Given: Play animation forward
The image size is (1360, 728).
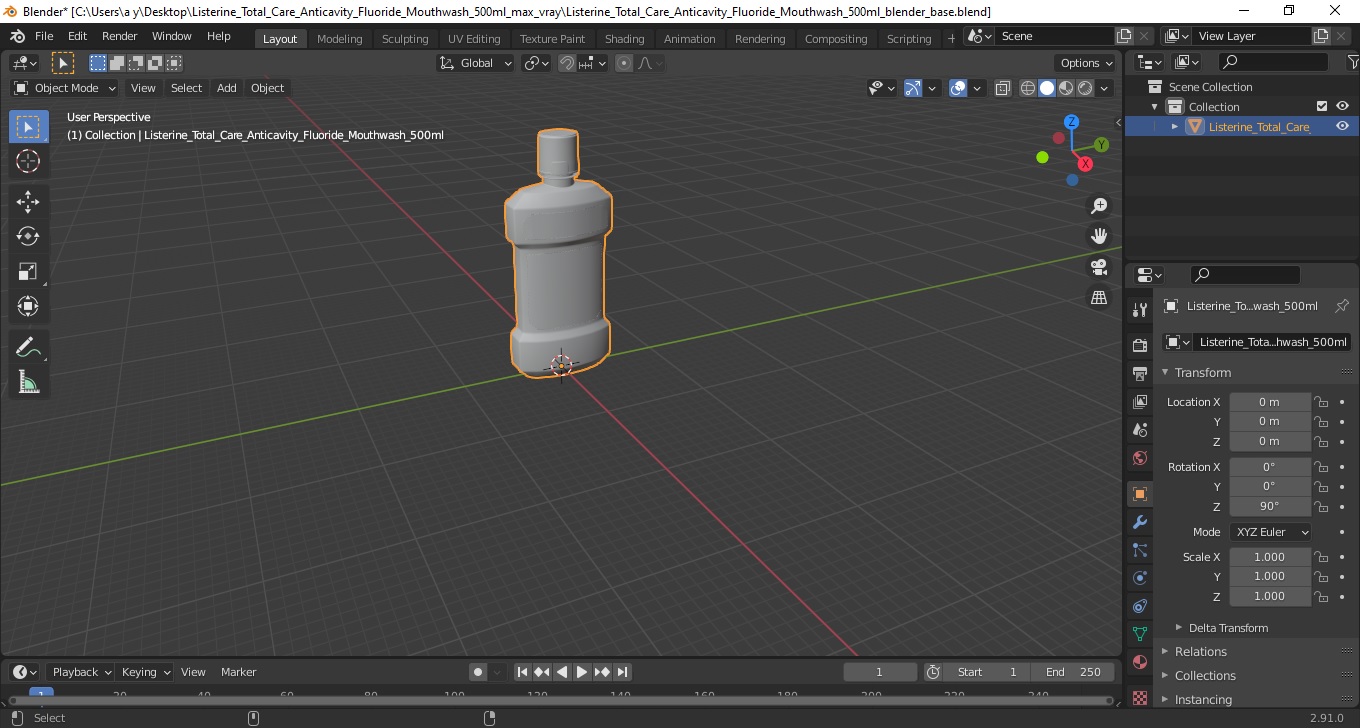Looking at the screenshot, I should pos(582,672).
